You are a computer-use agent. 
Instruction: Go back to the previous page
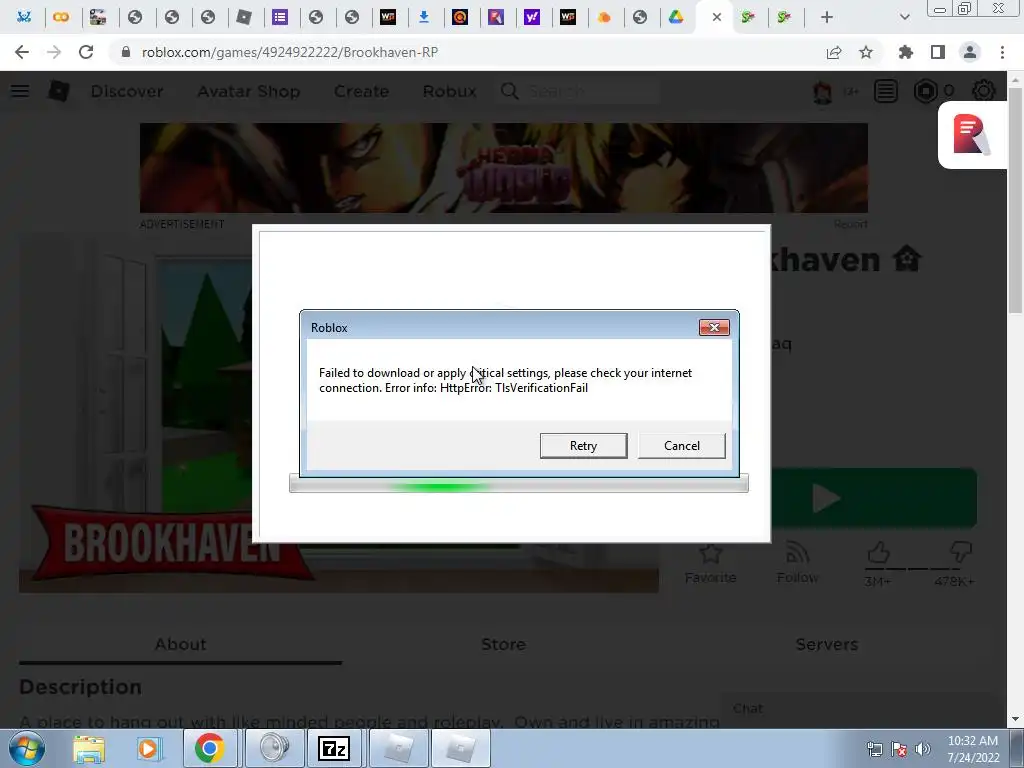(22, 52)
